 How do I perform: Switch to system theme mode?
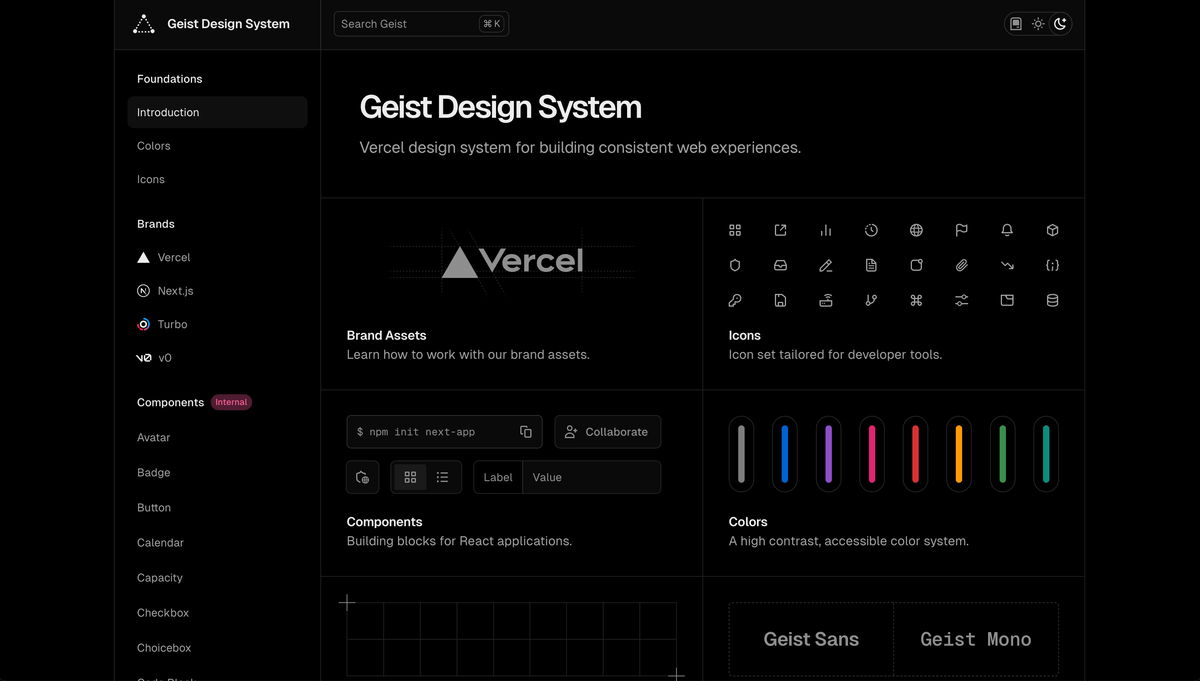tap(1016, 24)
